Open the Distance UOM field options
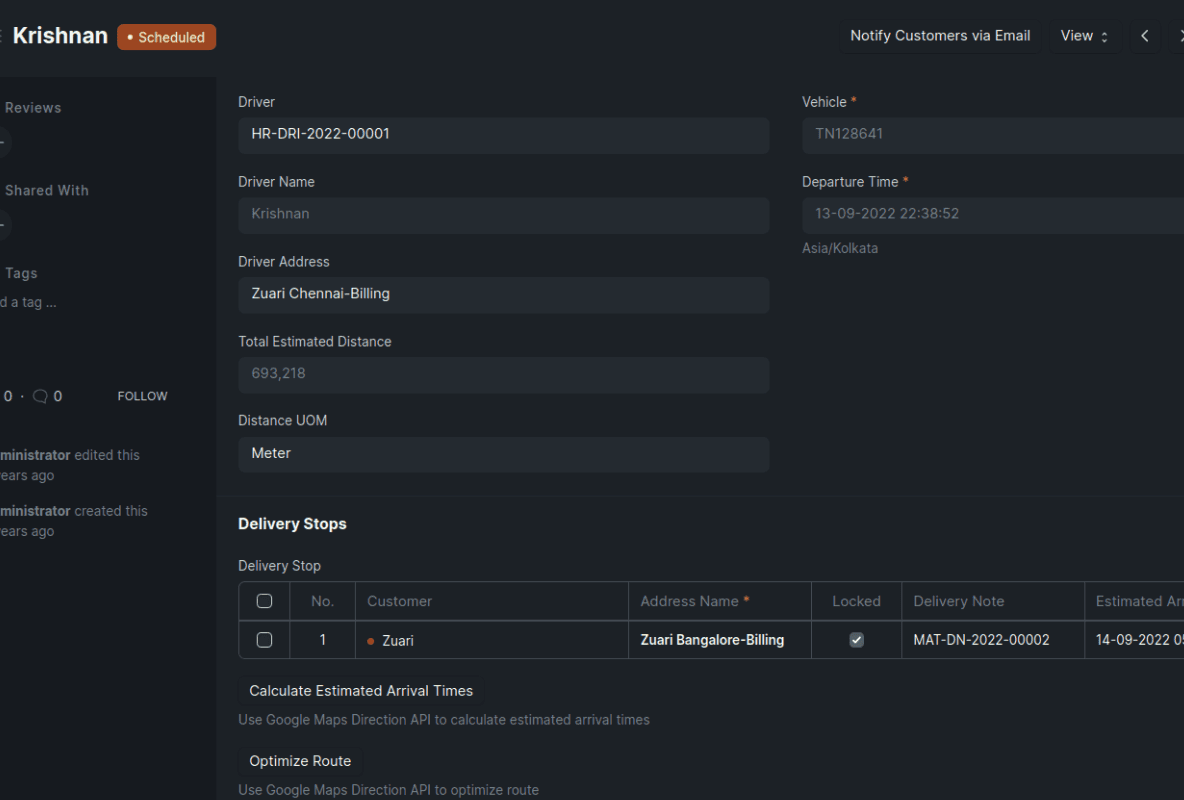1184x800 pixels. [x=503, y=453]
